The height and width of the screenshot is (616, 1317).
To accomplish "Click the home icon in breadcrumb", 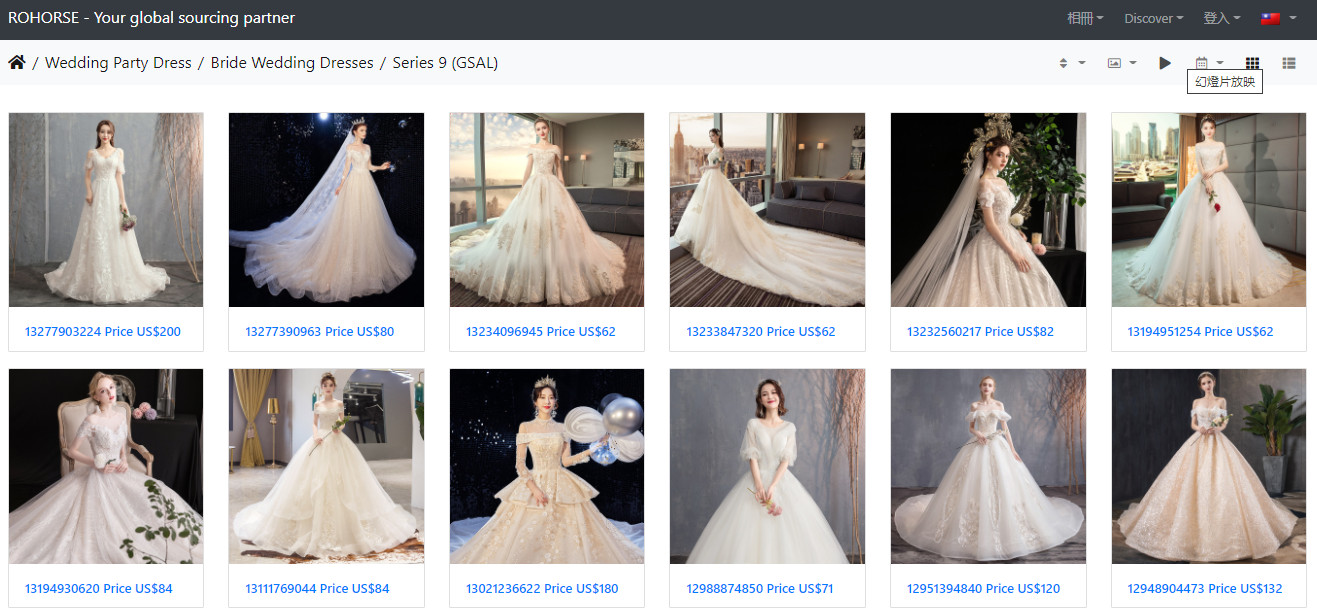I will (x=17, y=63).
